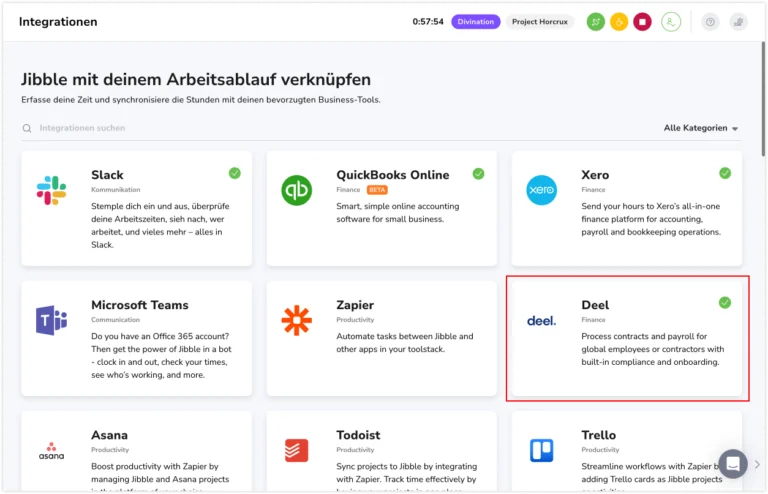Open the user profile avatar icon
Image resolution: width=768 pixels, height=494 pixels.
[x=671, y=22]
